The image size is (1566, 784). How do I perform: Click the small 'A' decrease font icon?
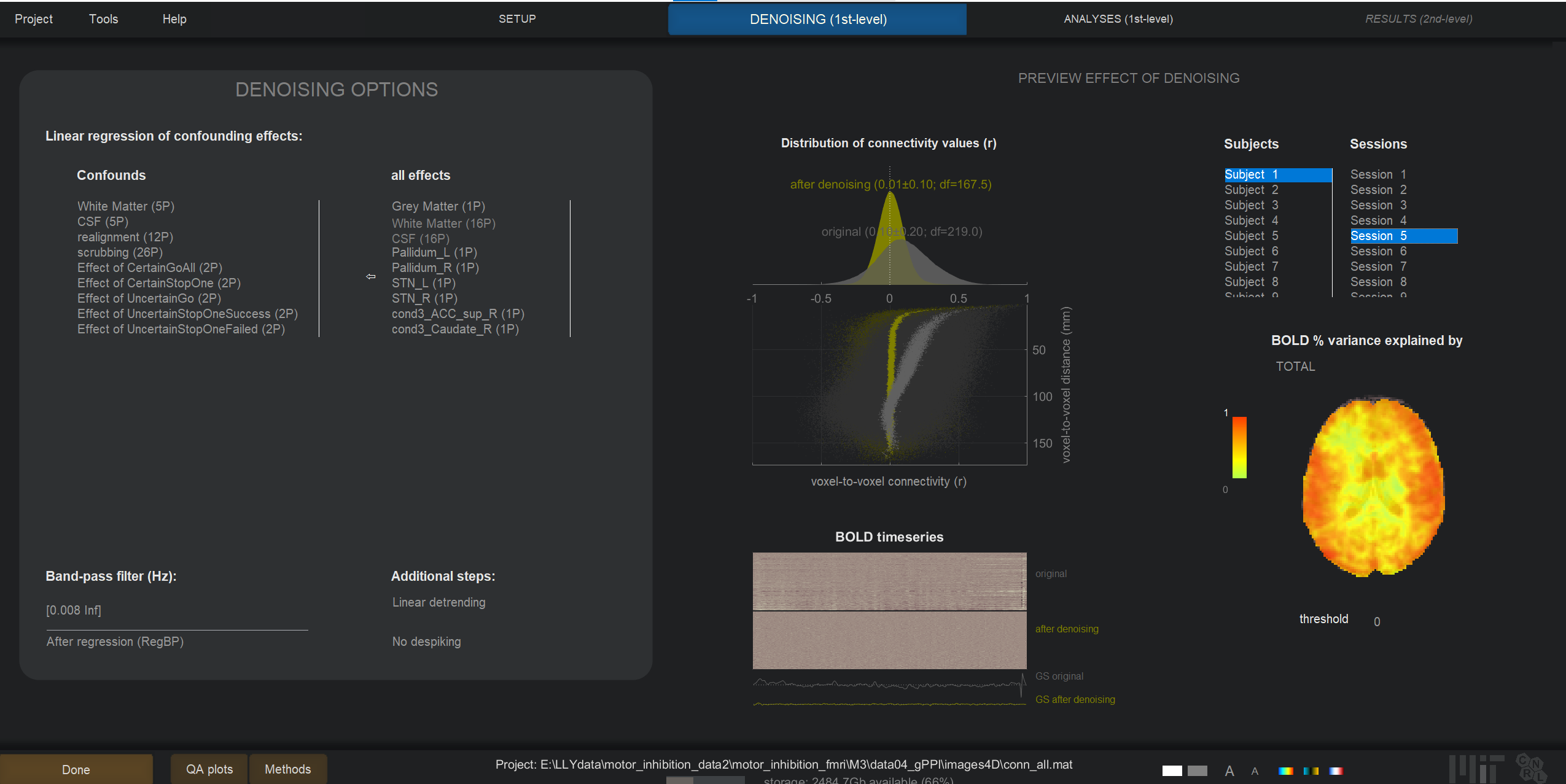tap(1255, 771)
